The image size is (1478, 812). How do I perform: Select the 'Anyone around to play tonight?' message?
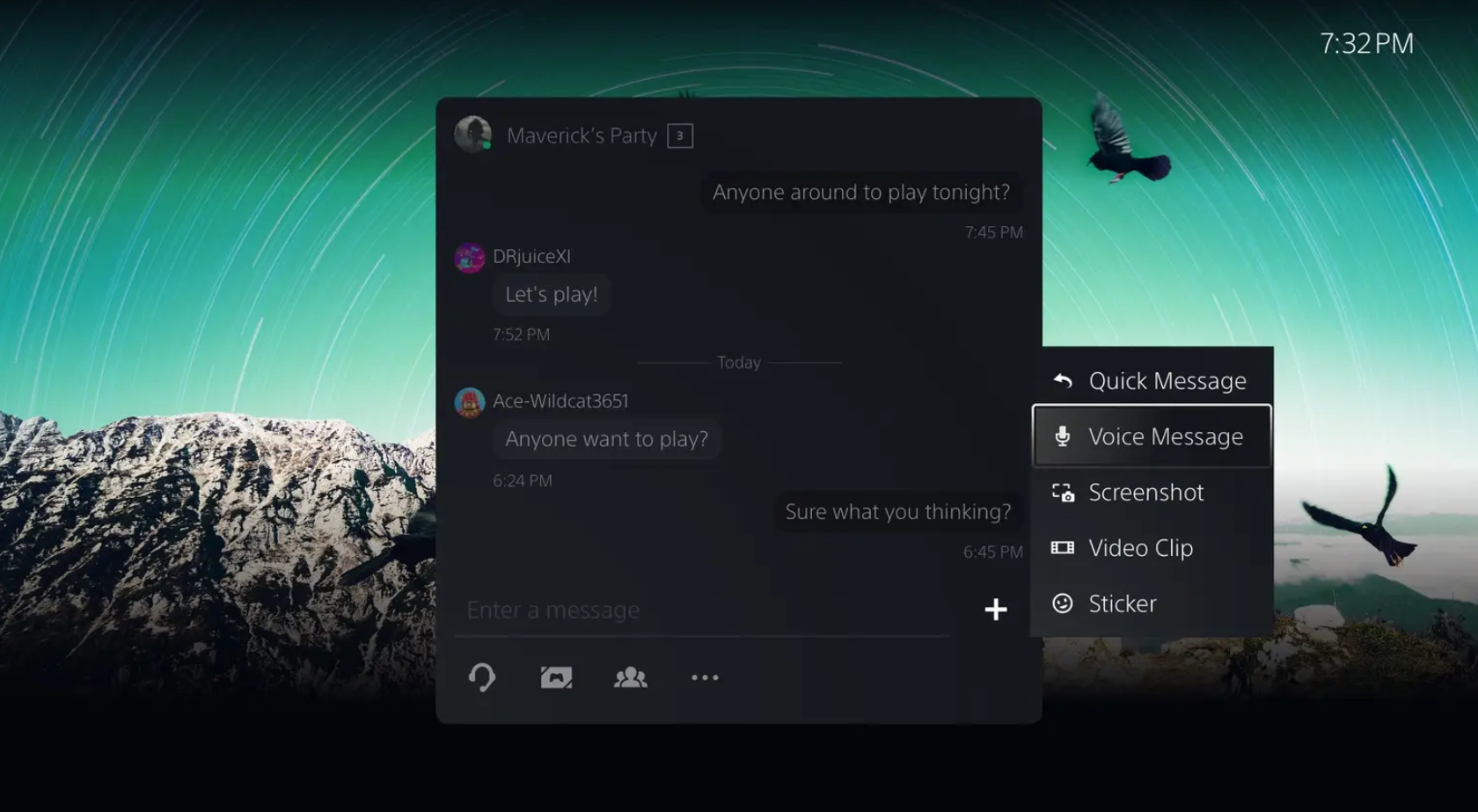(861, 193)
